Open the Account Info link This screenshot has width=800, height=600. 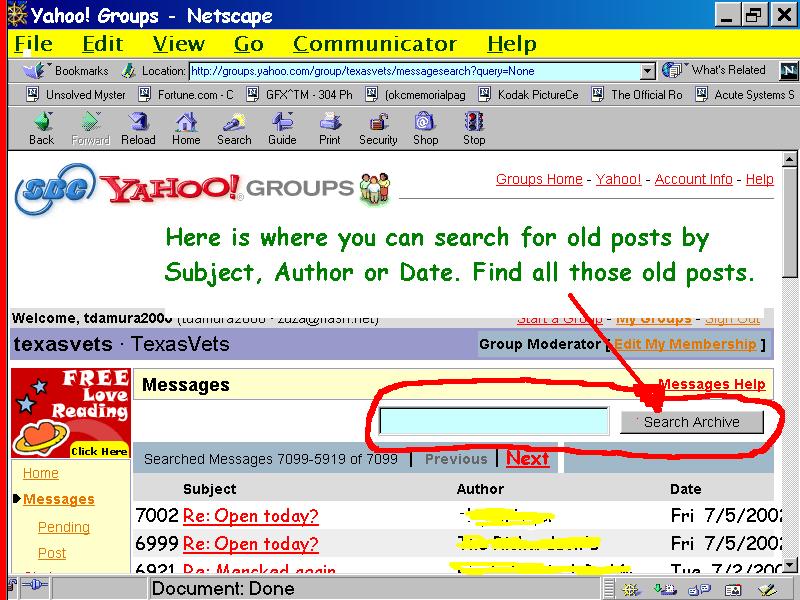(693, 179)
